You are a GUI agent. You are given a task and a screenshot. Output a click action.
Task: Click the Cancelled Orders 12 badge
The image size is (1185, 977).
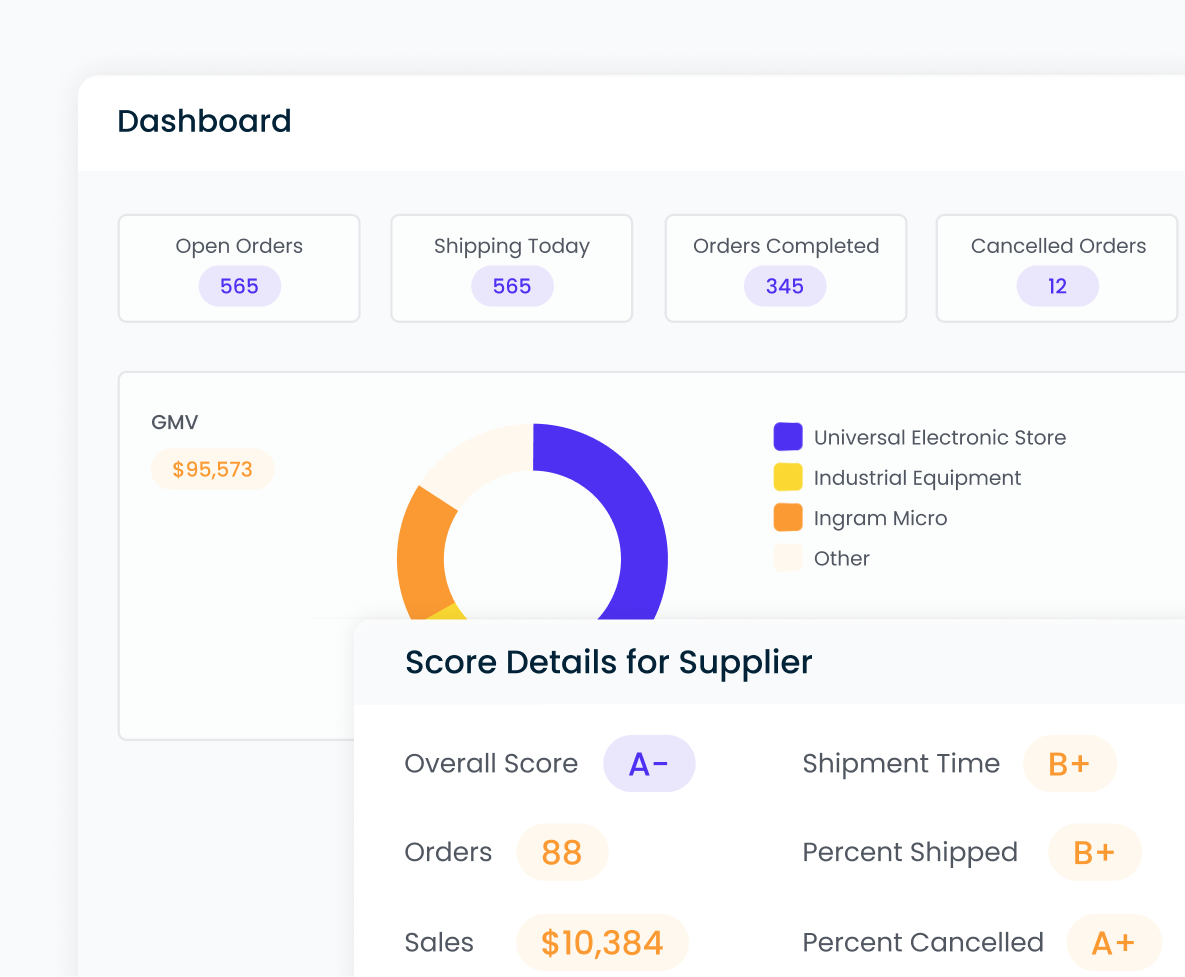(1057, 287)
